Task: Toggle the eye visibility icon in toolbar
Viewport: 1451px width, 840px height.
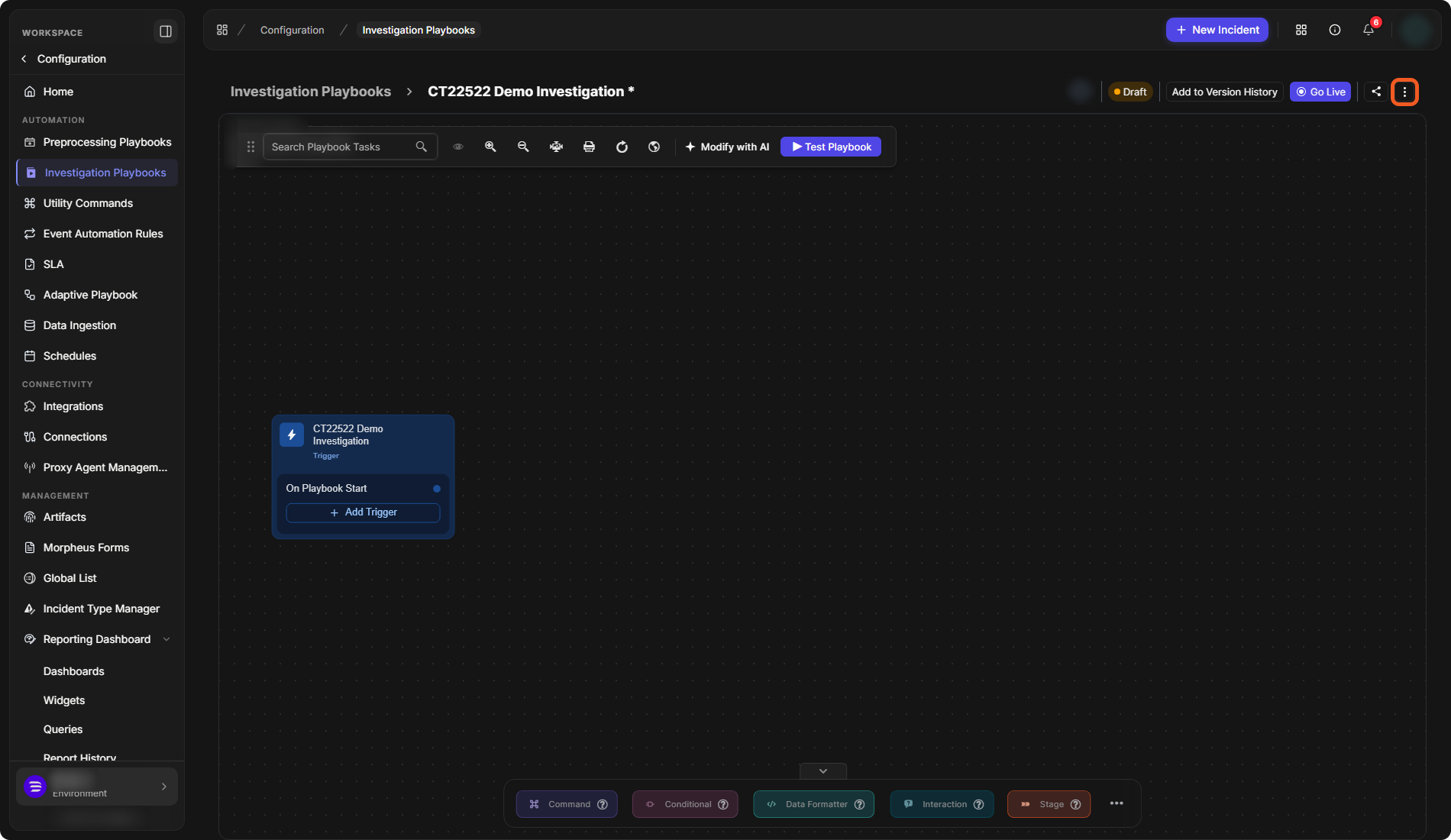Action: pyautogui.click(x=458, y=147)
